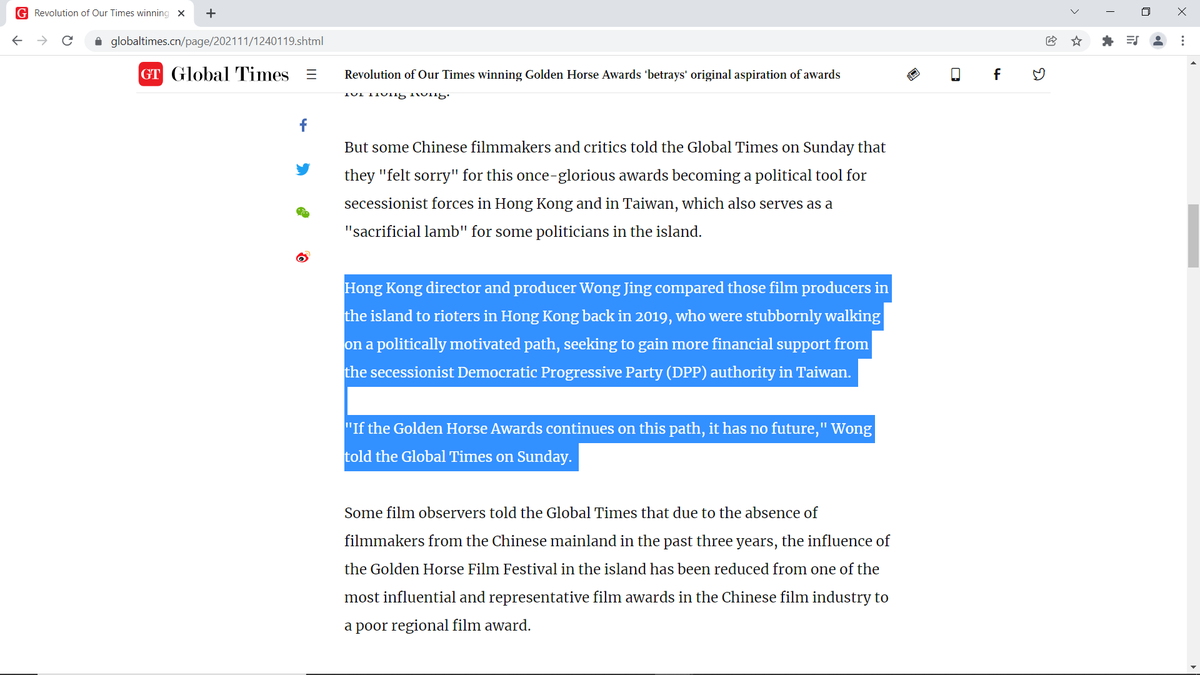
Task: Close the Revolution of Our Times tab
Action: tap(181, 13)
